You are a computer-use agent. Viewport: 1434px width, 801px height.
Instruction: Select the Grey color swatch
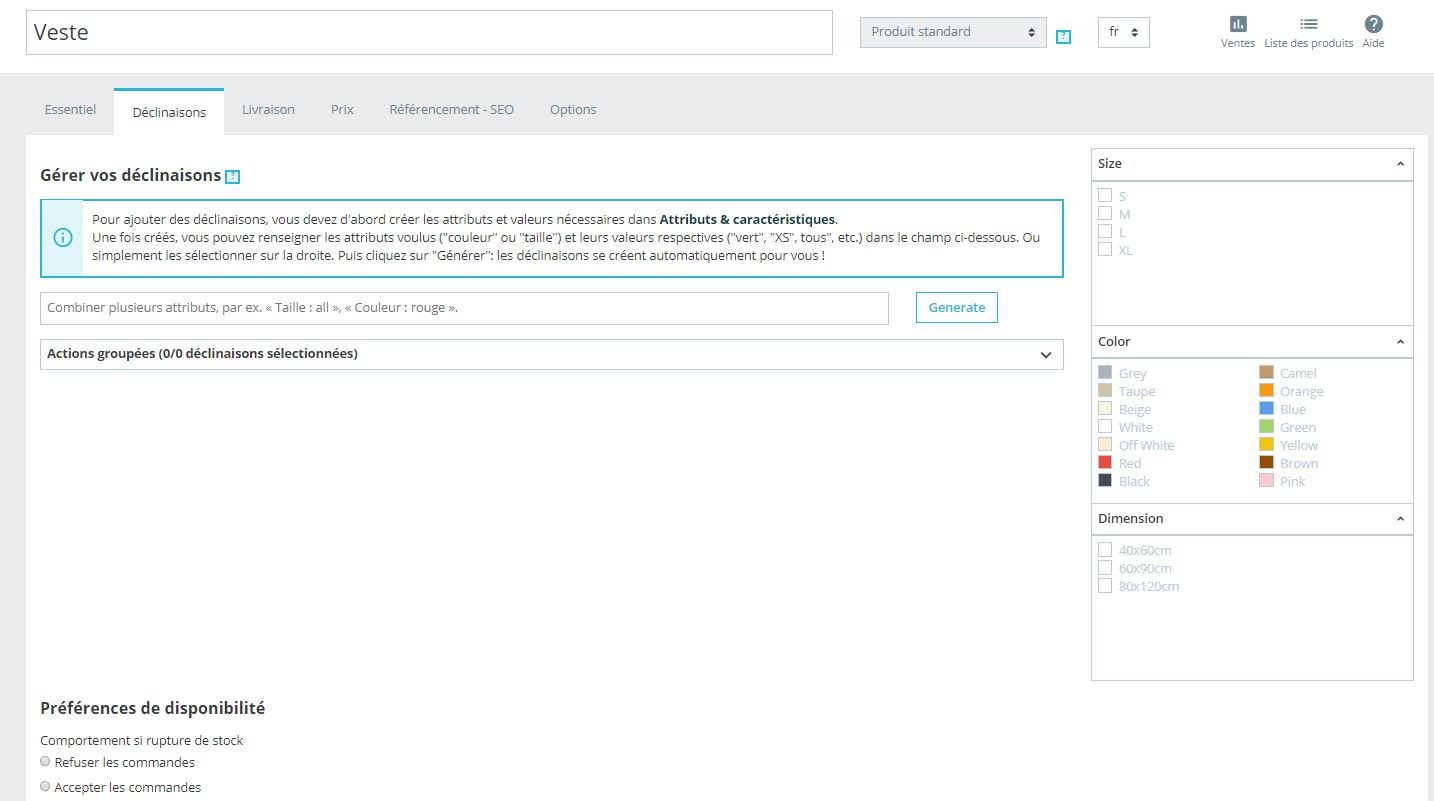coord(1105,372)
